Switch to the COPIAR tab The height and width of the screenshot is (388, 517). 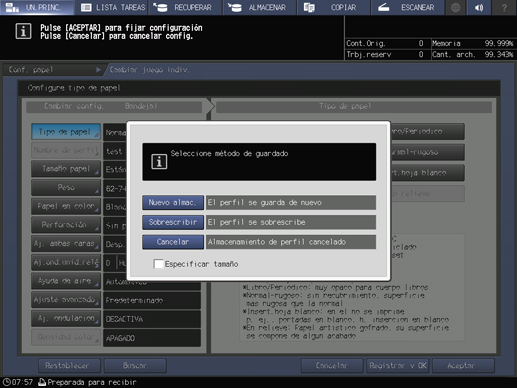click(x=334, y=7)
